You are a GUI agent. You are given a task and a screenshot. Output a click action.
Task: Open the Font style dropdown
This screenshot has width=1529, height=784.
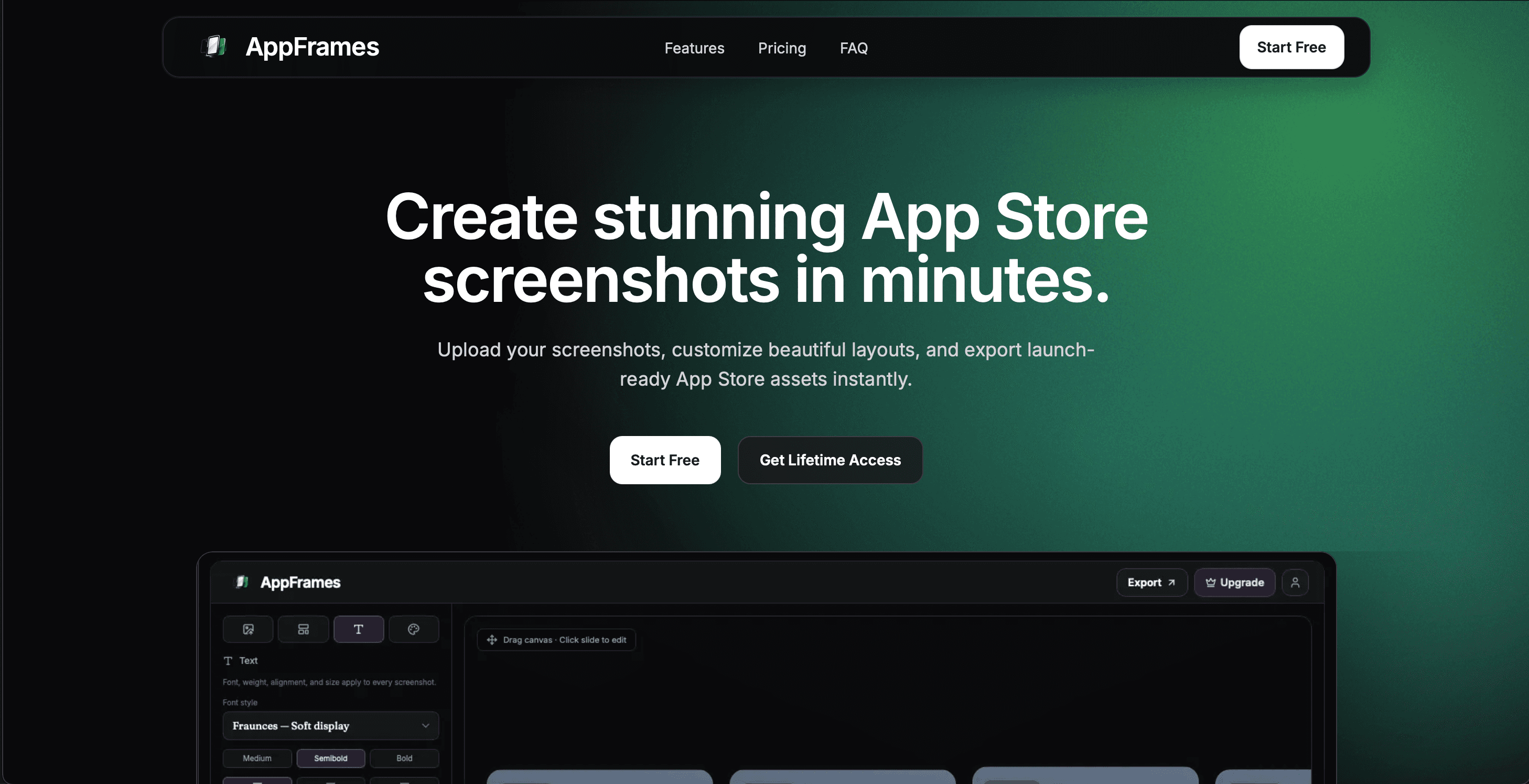point(331,726)
